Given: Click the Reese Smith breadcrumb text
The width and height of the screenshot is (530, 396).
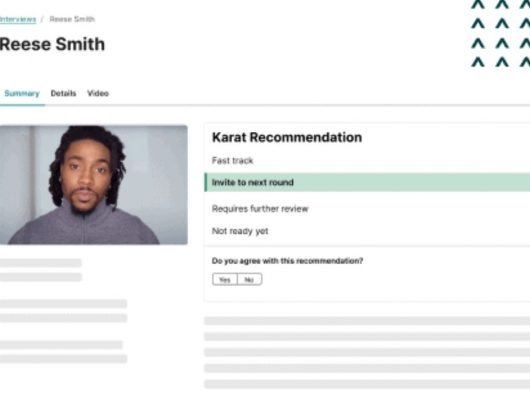Looking at the screenshot, I should point(72,19).
